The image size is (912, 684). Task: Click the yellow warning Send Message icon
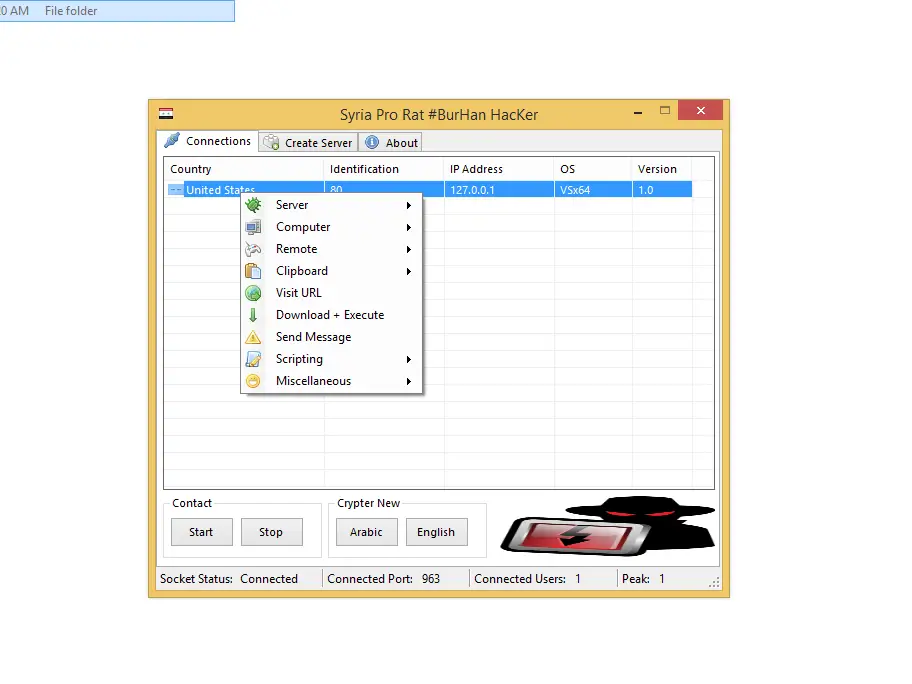[254, 337]
